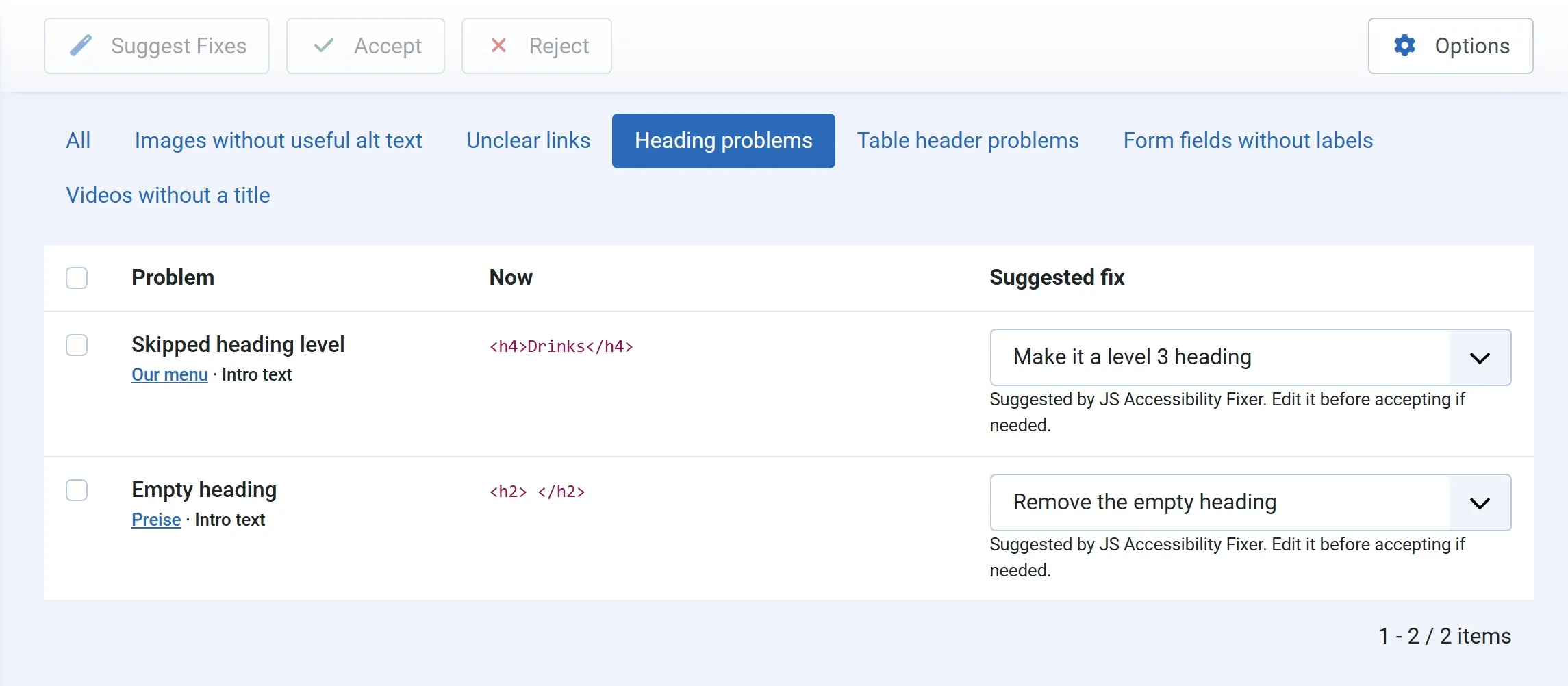Click the '1 - 2 / 2 items' pagination text
Screen dimensions: 1568x686
click(x=1445, y=636)
